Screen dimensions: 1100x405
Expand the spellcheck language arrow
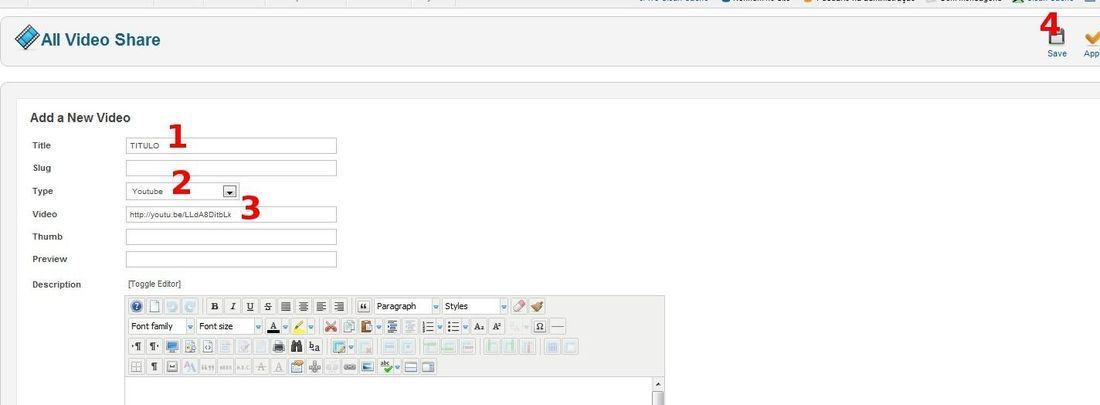[x=397, y=367]
